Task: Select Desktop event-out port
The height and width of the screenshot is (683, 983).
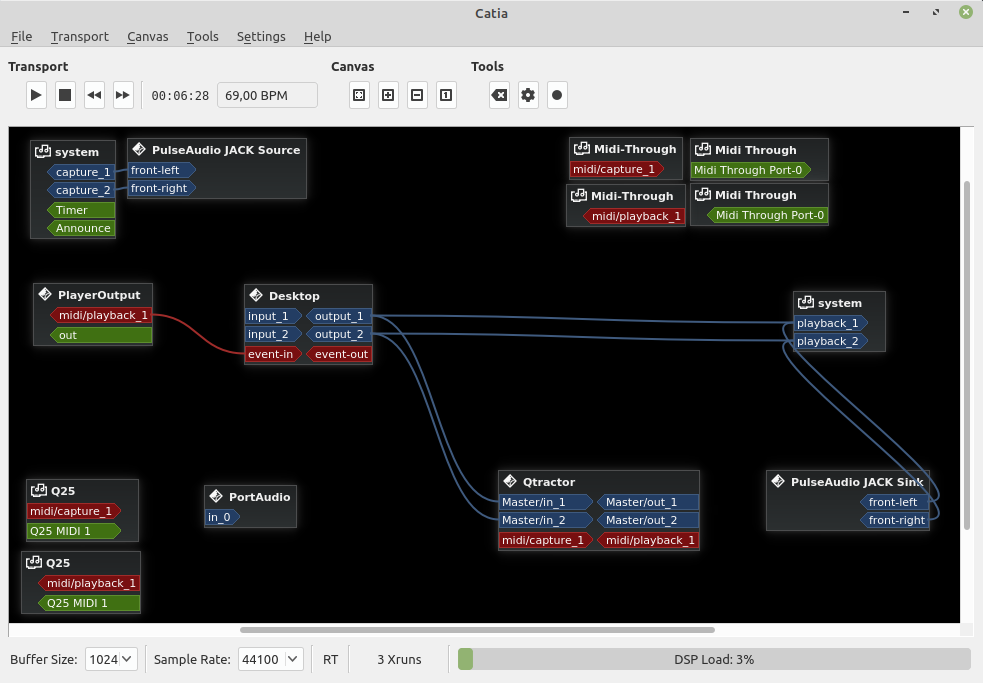Action: 339,354
